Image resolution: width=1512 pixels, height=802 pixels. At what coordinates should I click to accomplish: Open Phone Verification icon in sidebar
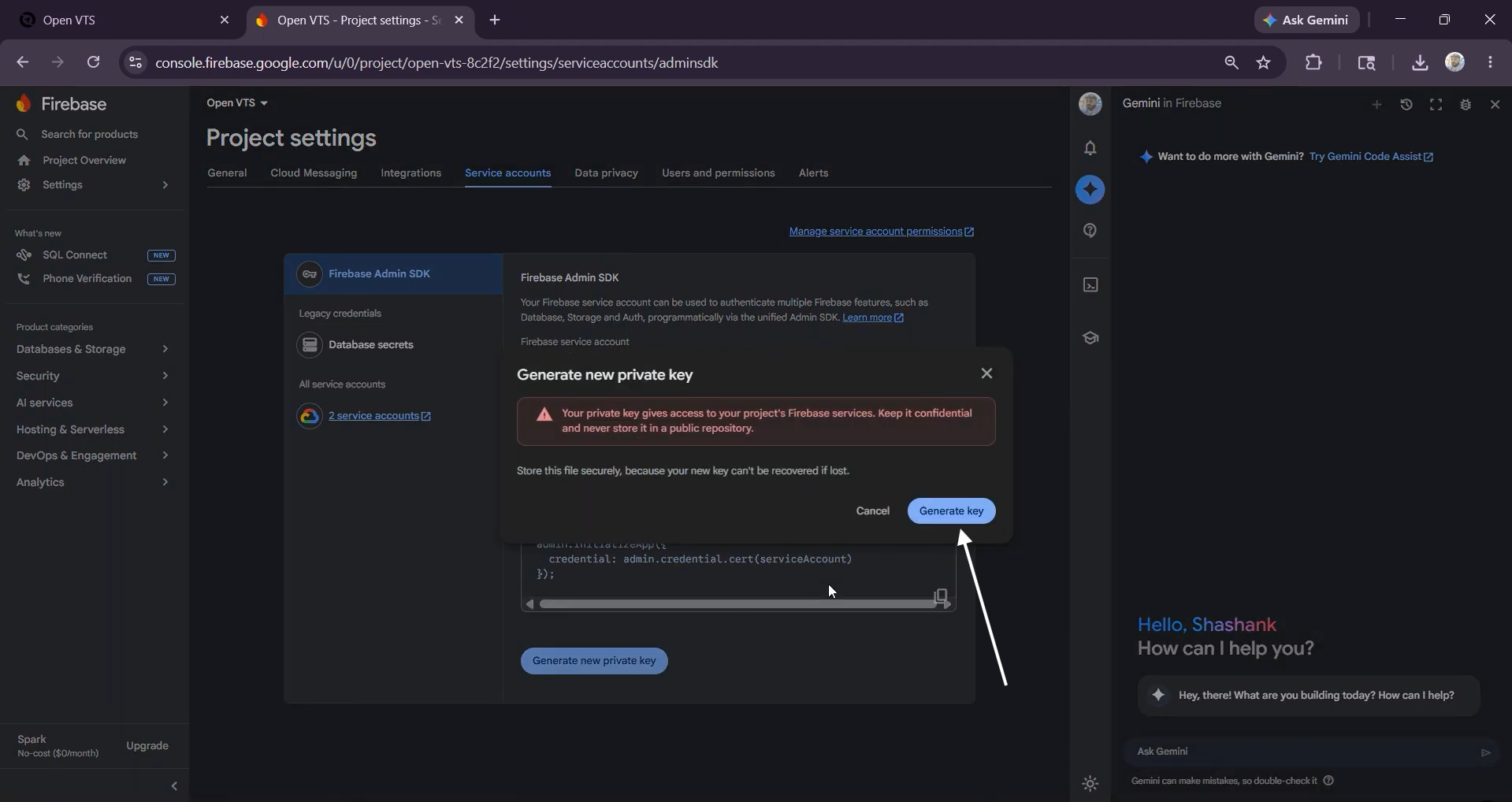click(24, 279)
